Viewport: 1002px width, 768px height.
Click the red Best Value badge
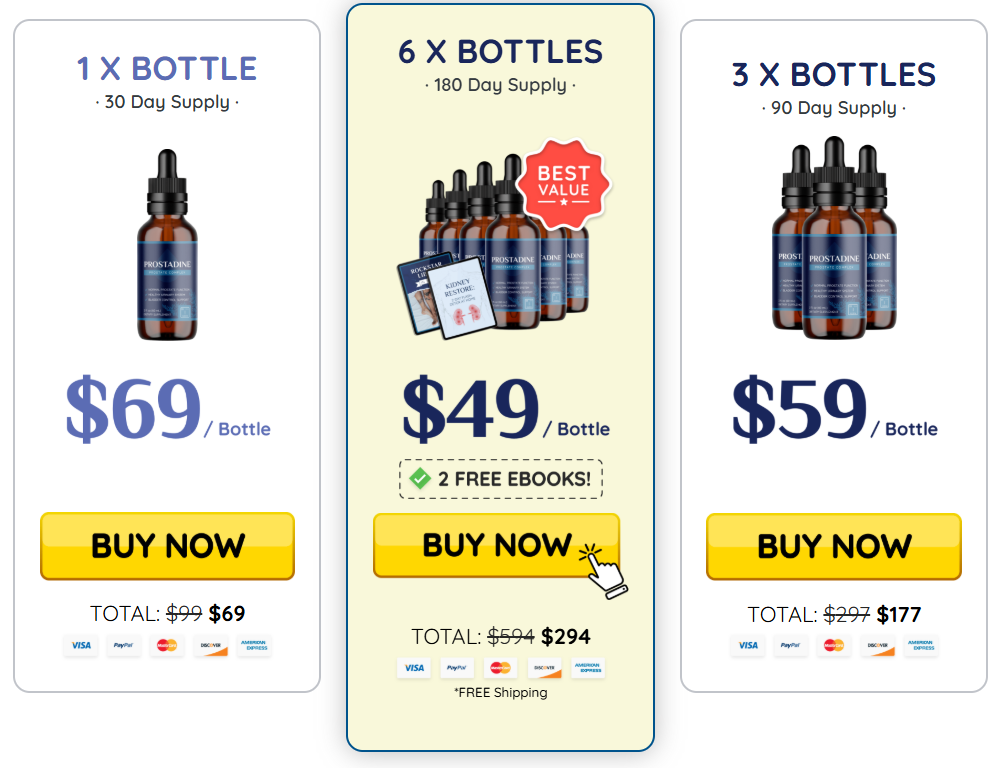[563, 184]
